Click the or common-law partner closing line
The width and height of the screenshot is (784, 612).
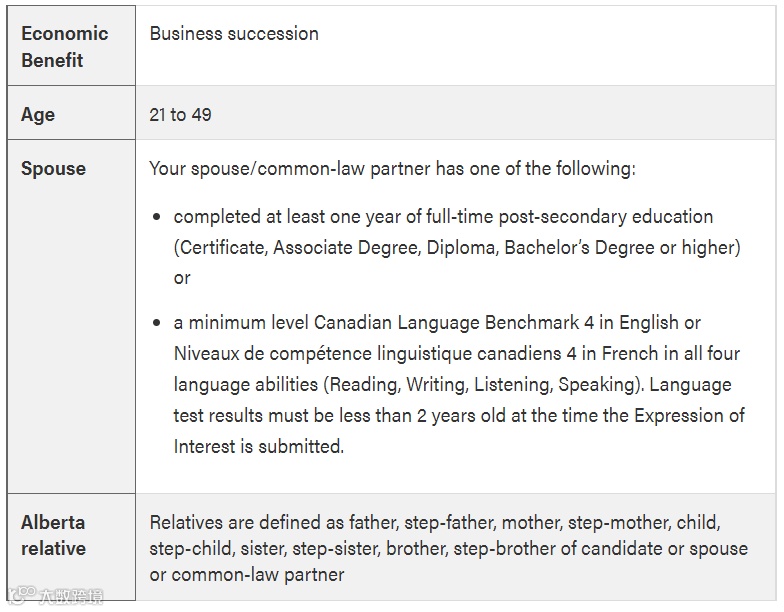(246, 574)
